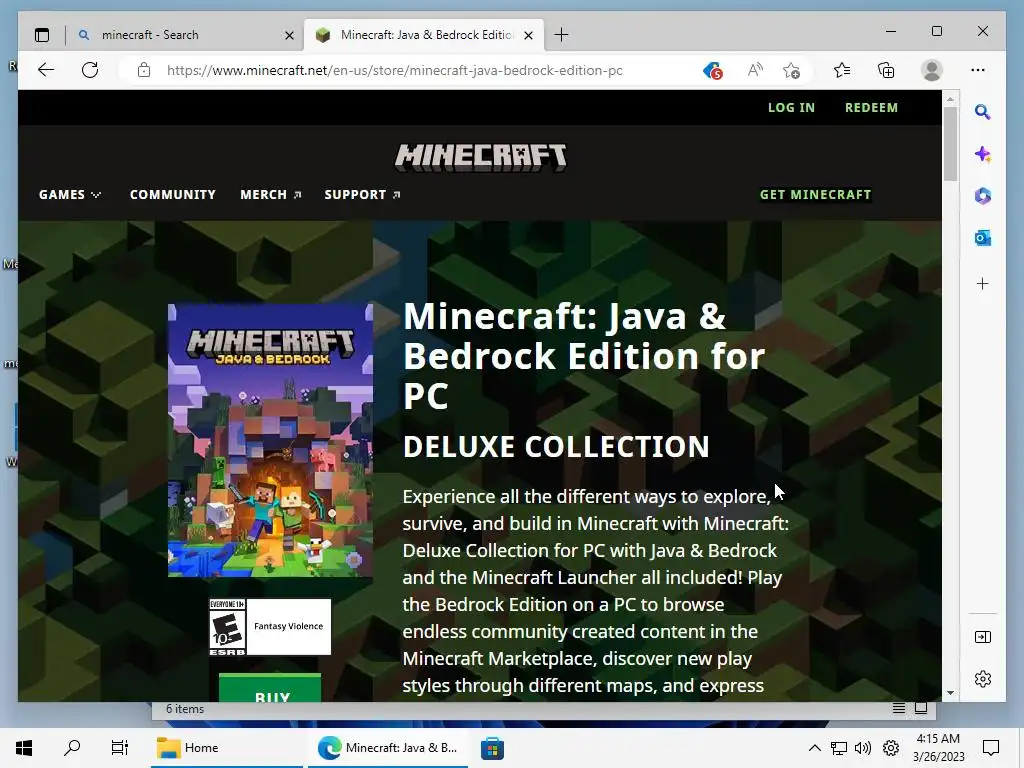Open the SUPPORT external link
Screen dimensions: 1024x768
pos(362,195)
